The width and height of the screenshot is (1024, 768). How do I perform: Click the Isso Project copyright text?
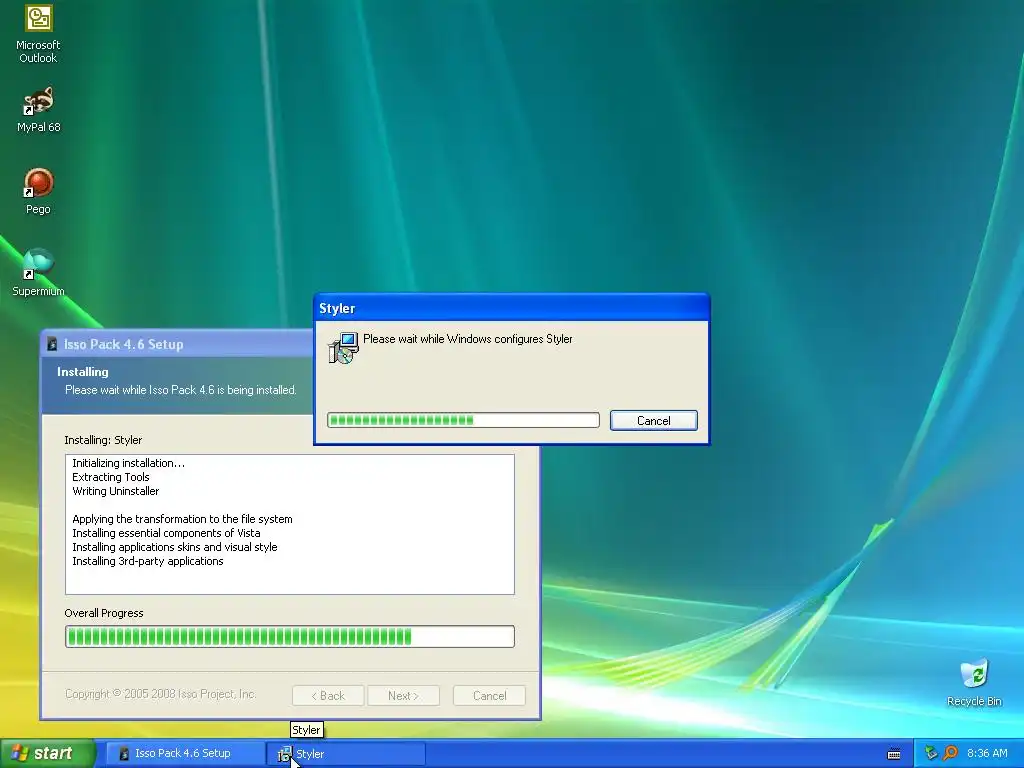(x=160, y=694)
